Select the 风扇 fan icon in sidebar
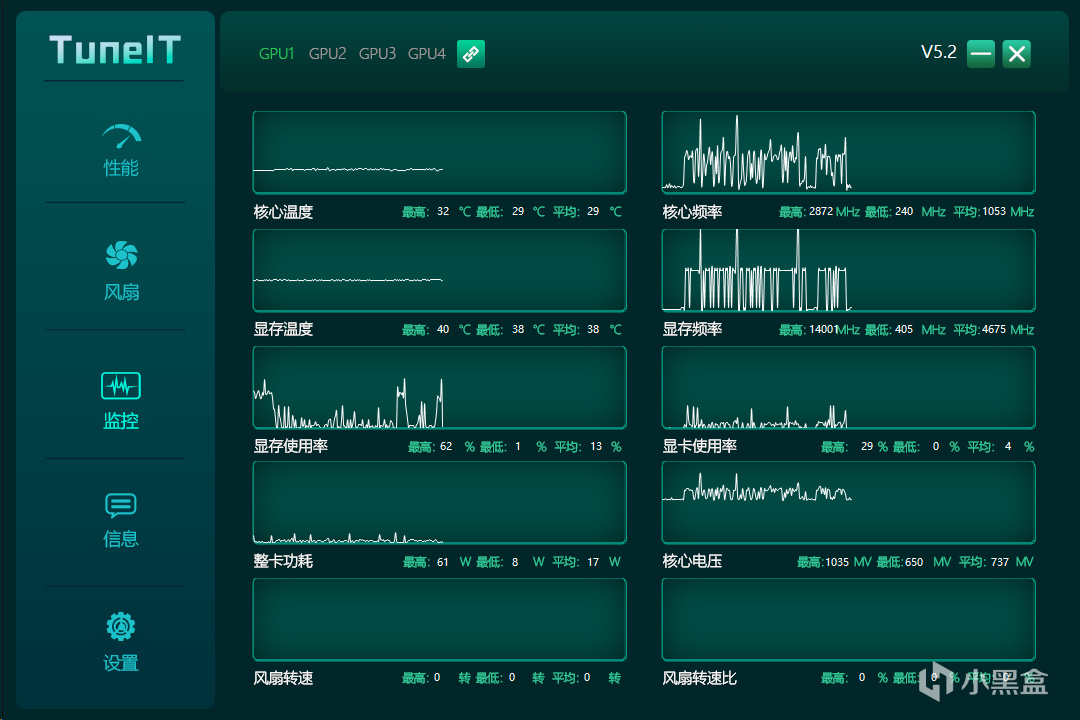1080x720 pixels. (121, 257)
